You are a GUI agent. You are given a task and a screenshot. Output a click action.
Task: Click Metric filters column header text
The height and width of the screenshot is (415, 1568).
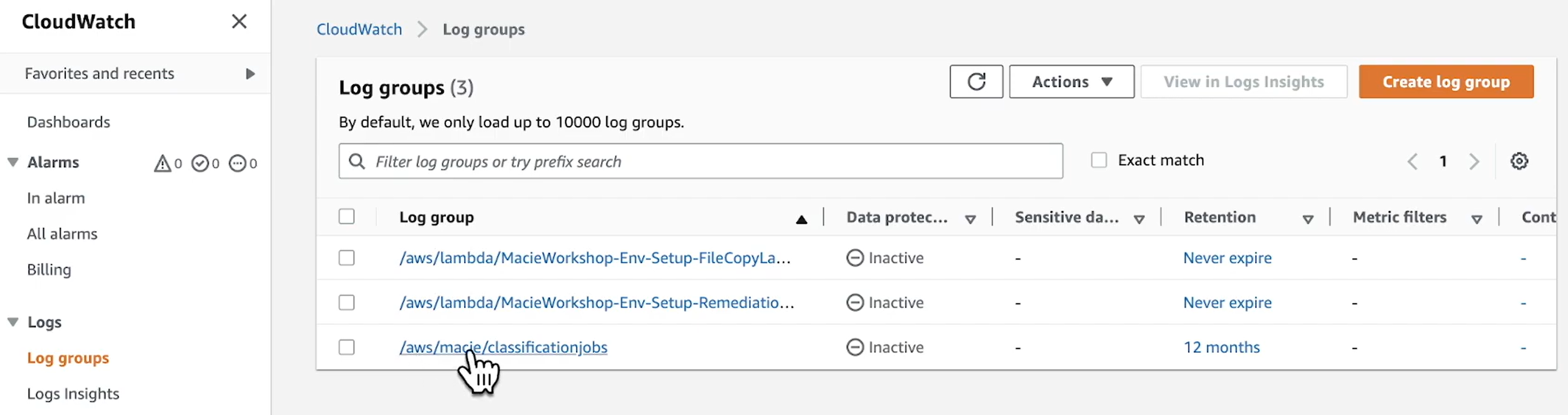click(1399, 217)
